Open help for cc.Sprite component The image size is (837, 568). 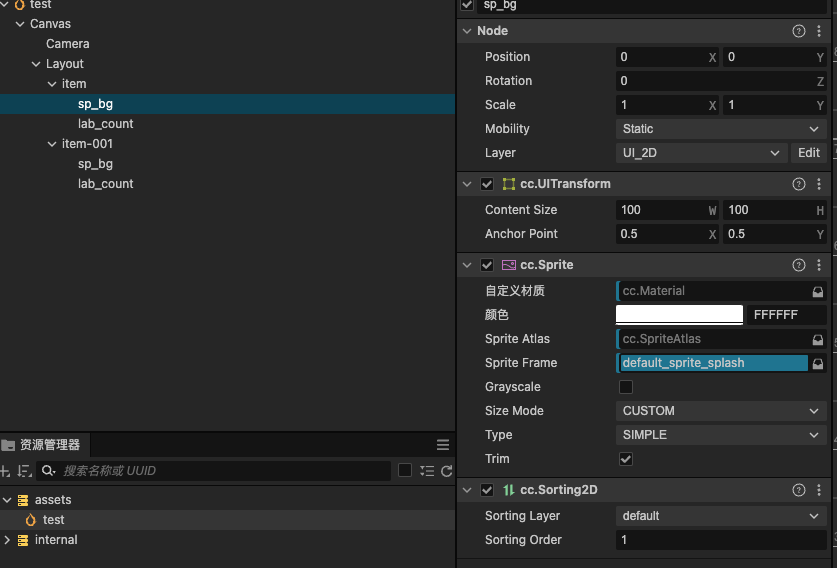click(x=799, y=265)
